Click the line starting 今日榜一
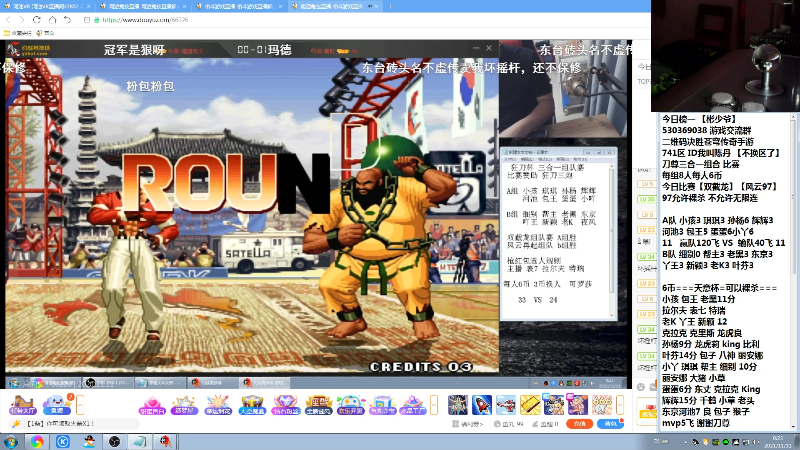The height and width of the screenshot is (450, 800). [699, 119]
